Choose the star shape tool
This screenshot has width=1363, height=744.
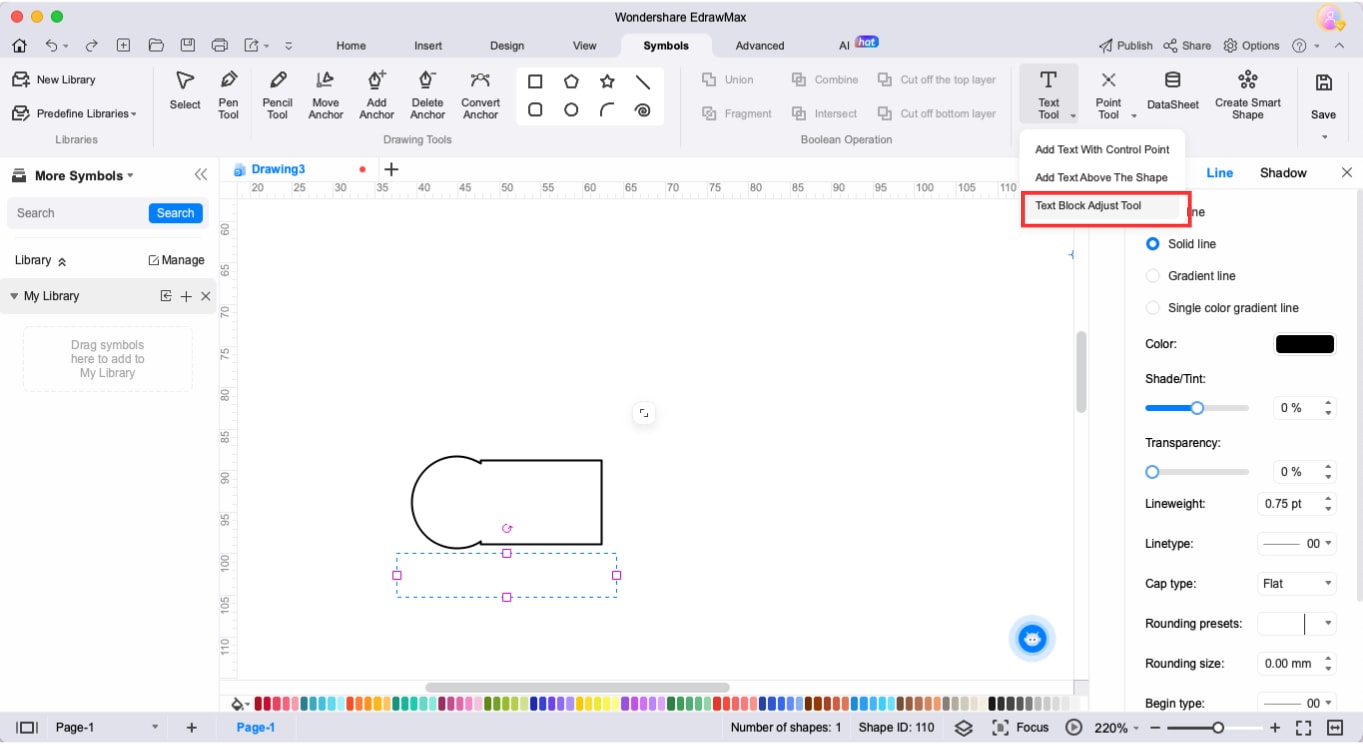pos(607,82)
